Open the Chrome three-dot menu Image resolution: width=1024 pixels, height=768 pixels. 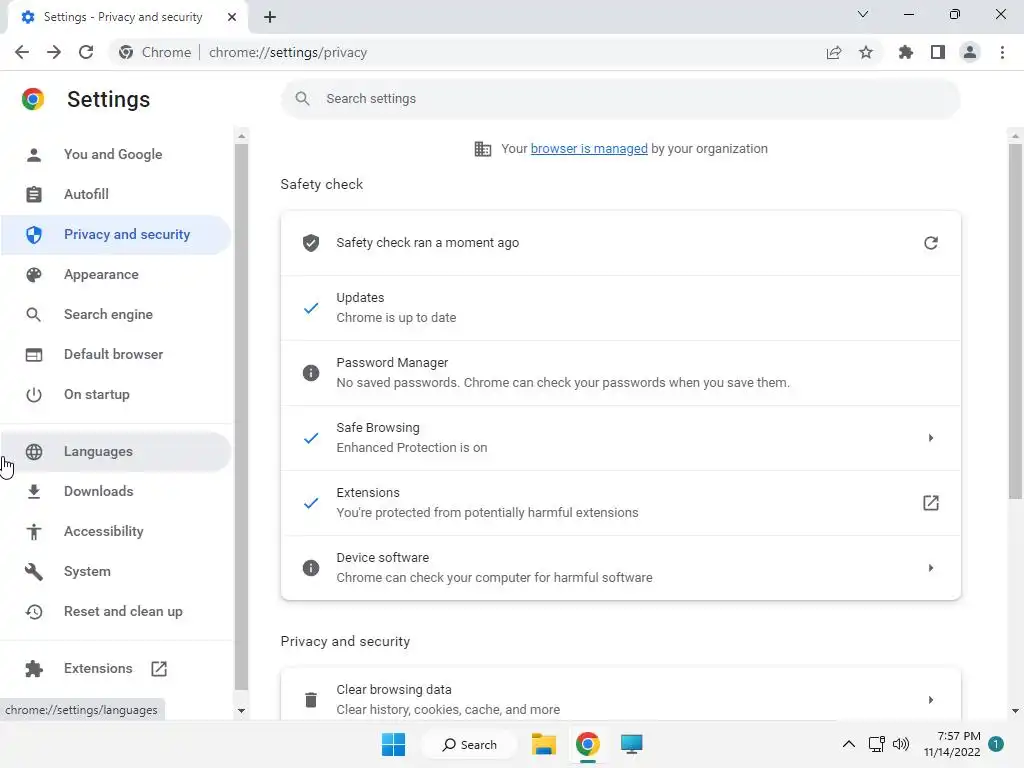pyautogui.click(x=1002, y=52)
